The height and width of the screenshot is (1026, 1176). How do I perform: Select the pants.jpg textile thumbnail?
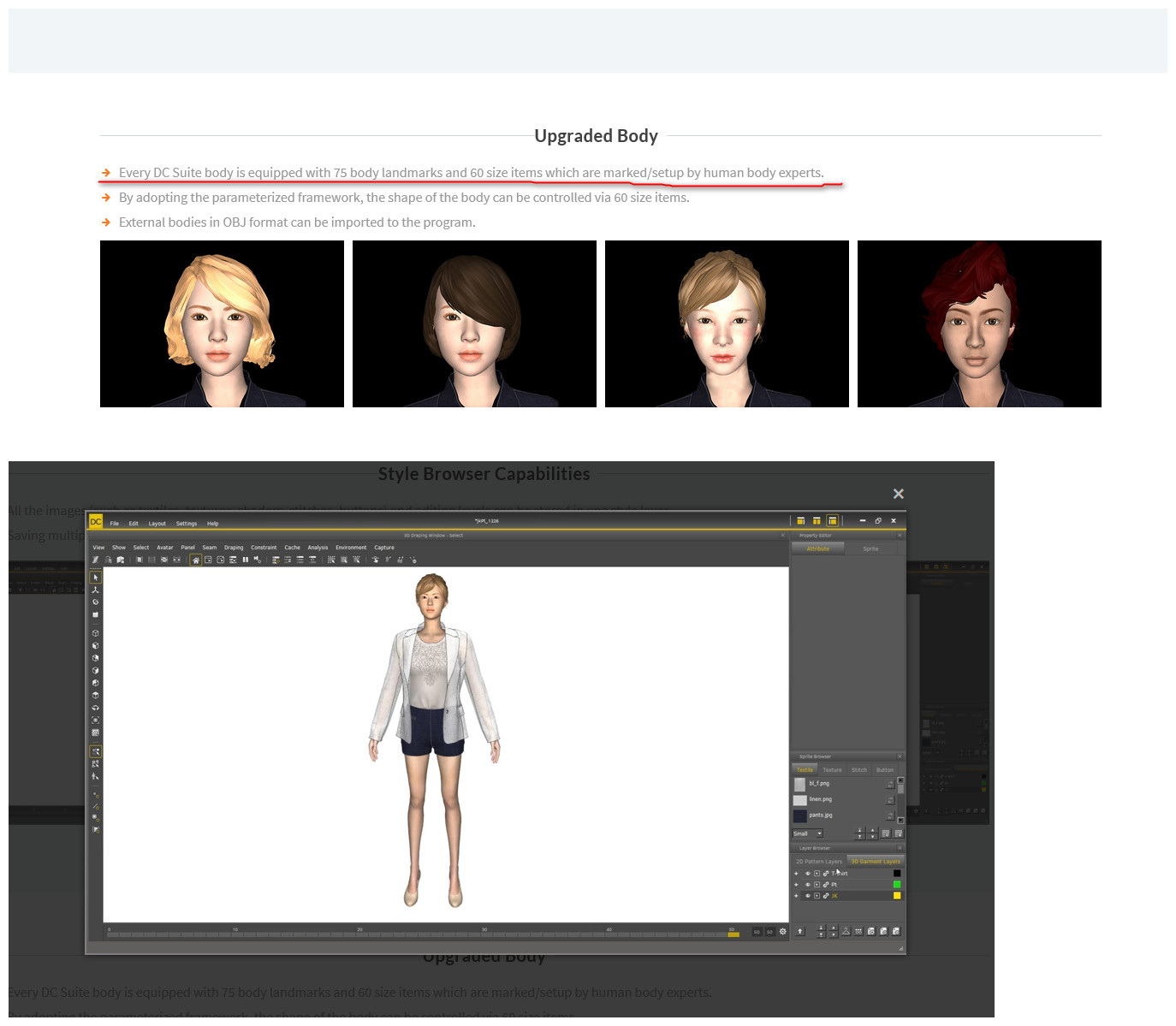point(799,816)
